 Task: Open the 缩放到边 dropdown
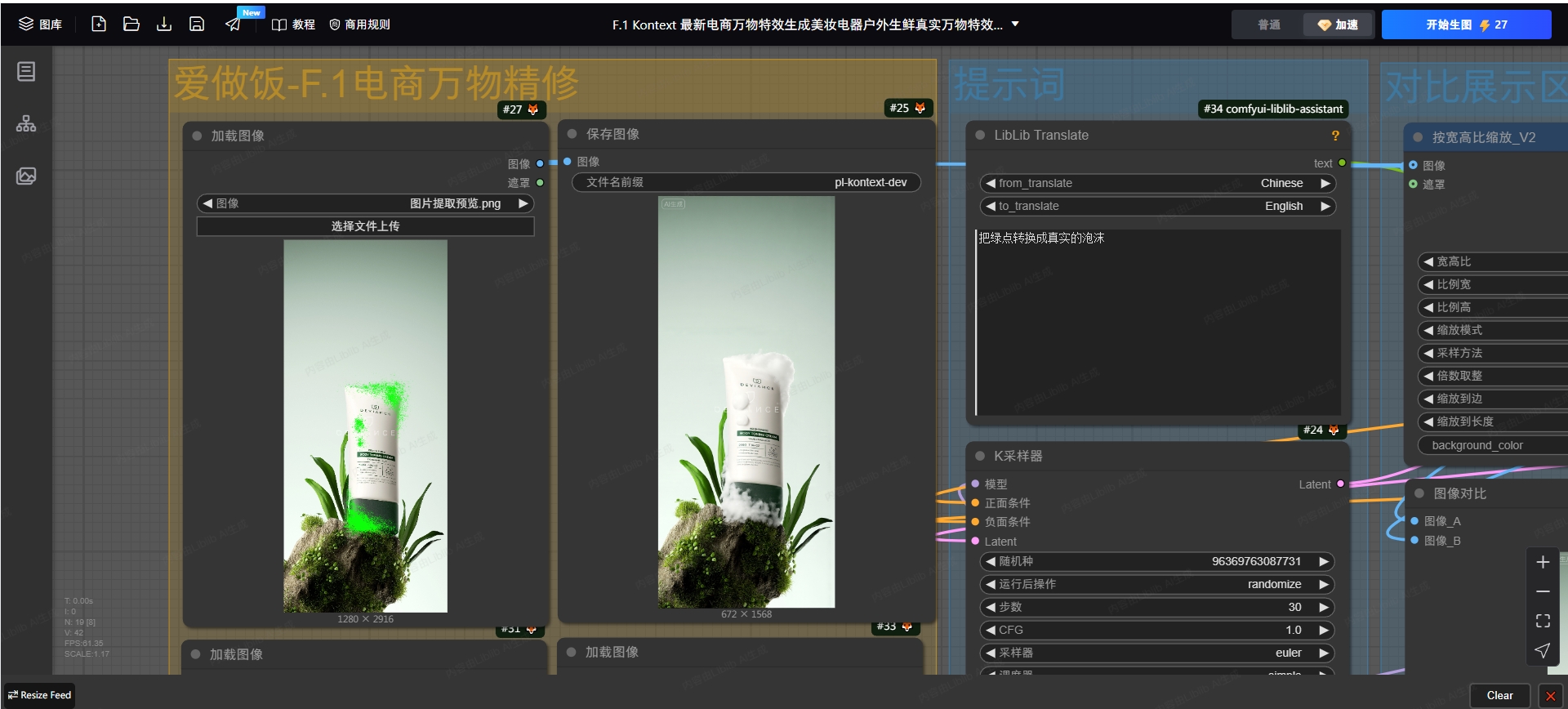[x=1493, y=399]
